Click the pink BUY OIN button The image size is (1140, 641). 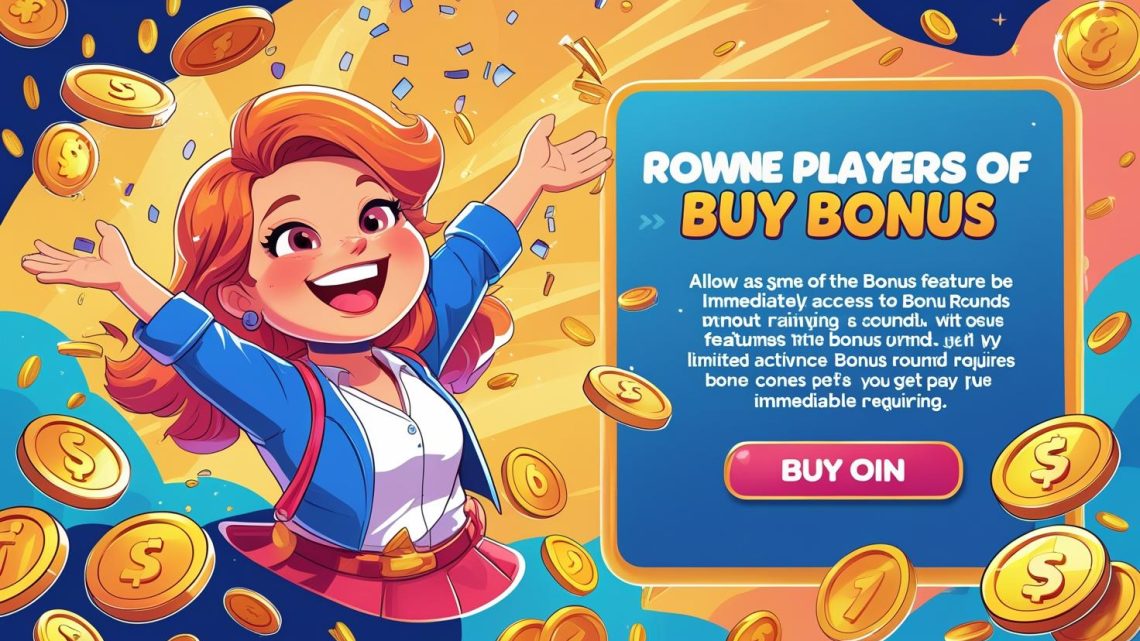(843, 470)
